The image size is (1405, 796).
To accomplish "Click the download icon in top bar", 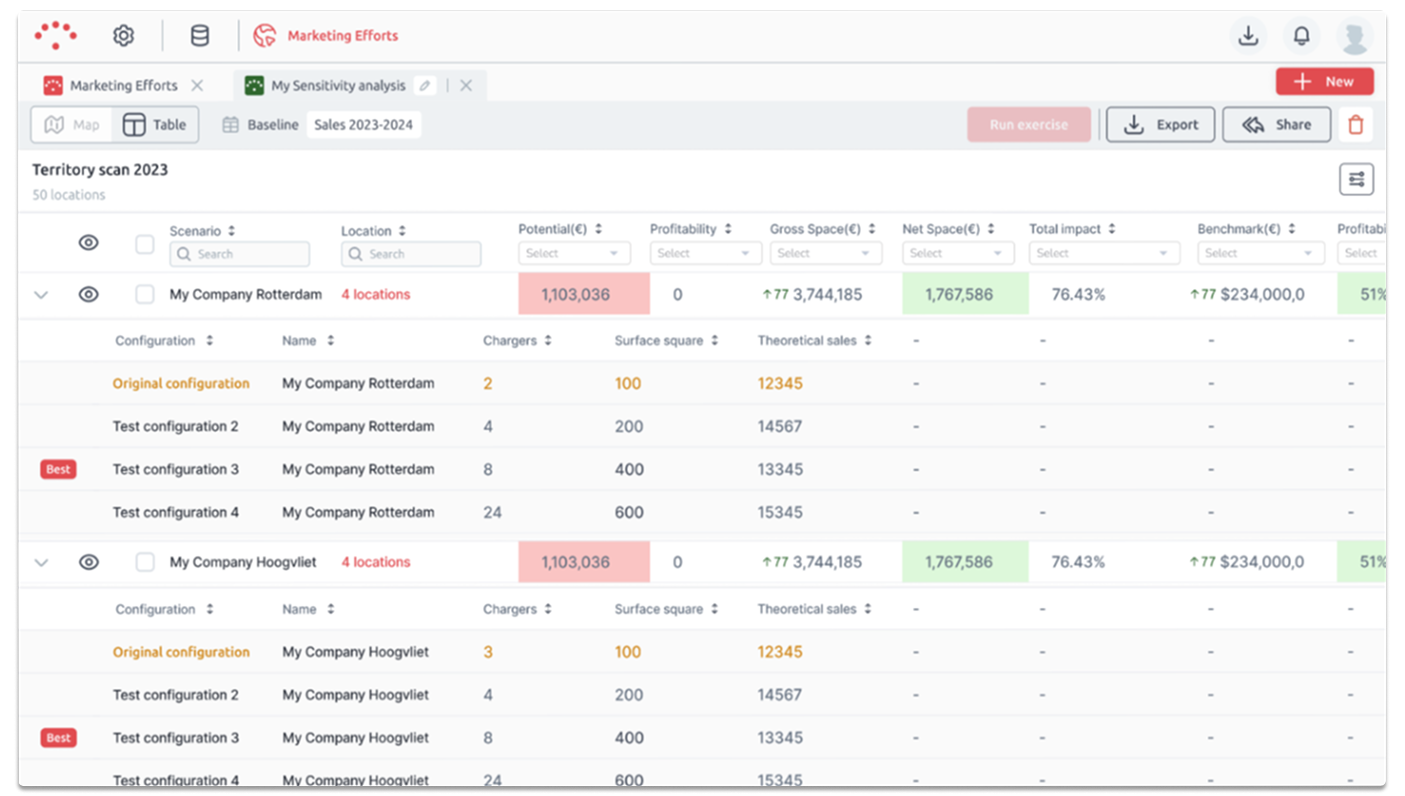I will tap(1247, 36).
